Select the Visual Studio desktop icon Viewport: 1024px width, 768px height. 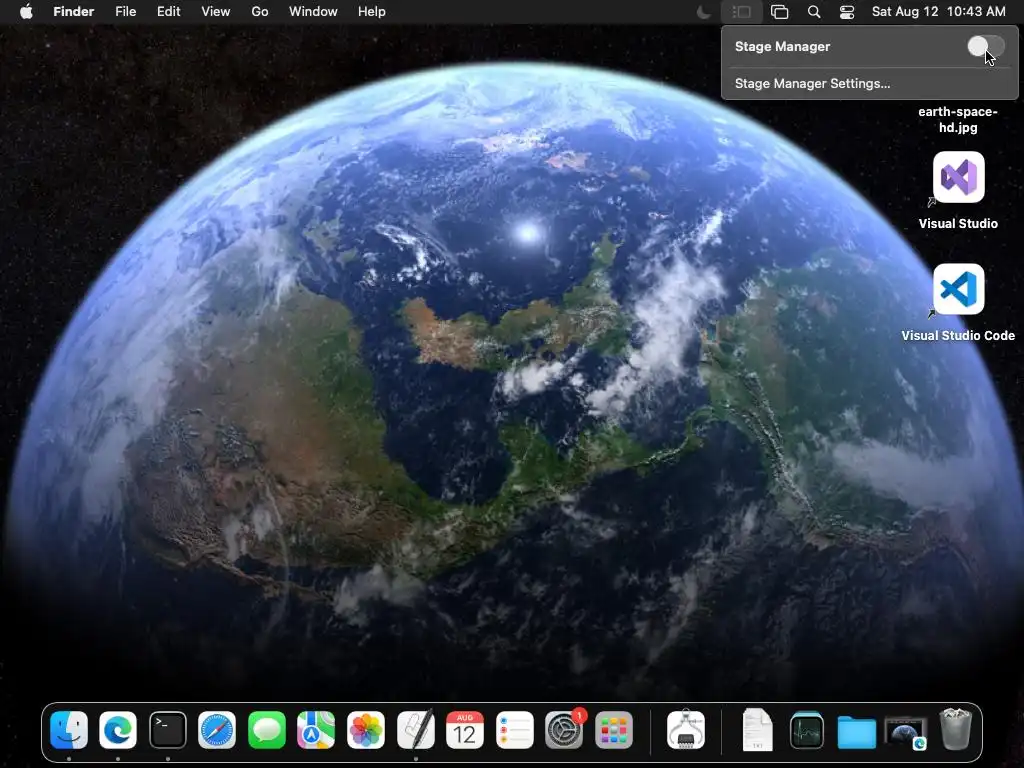pos(958,177)
